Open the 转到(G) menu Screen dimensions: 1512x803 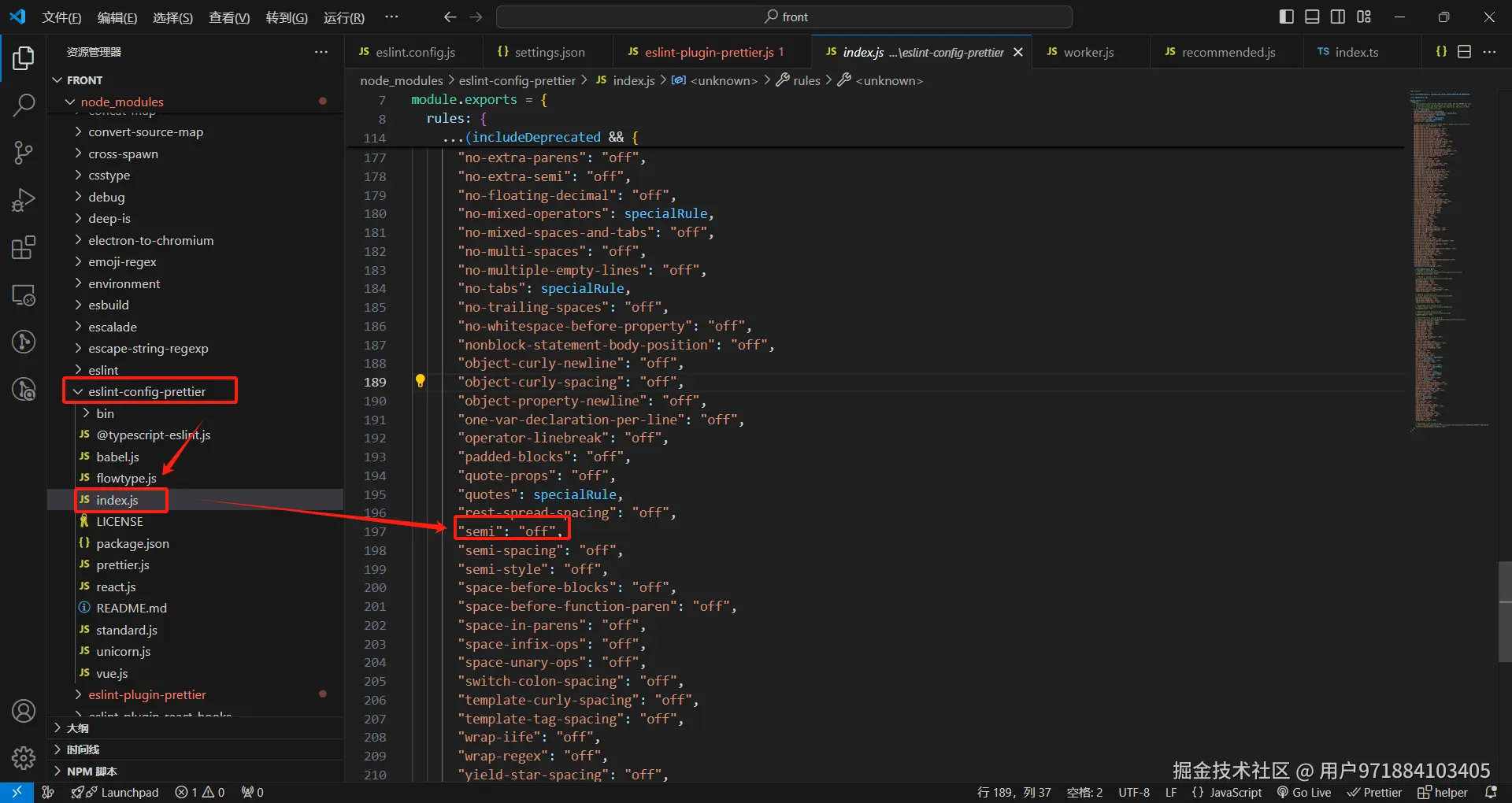[x=287, y=17]
